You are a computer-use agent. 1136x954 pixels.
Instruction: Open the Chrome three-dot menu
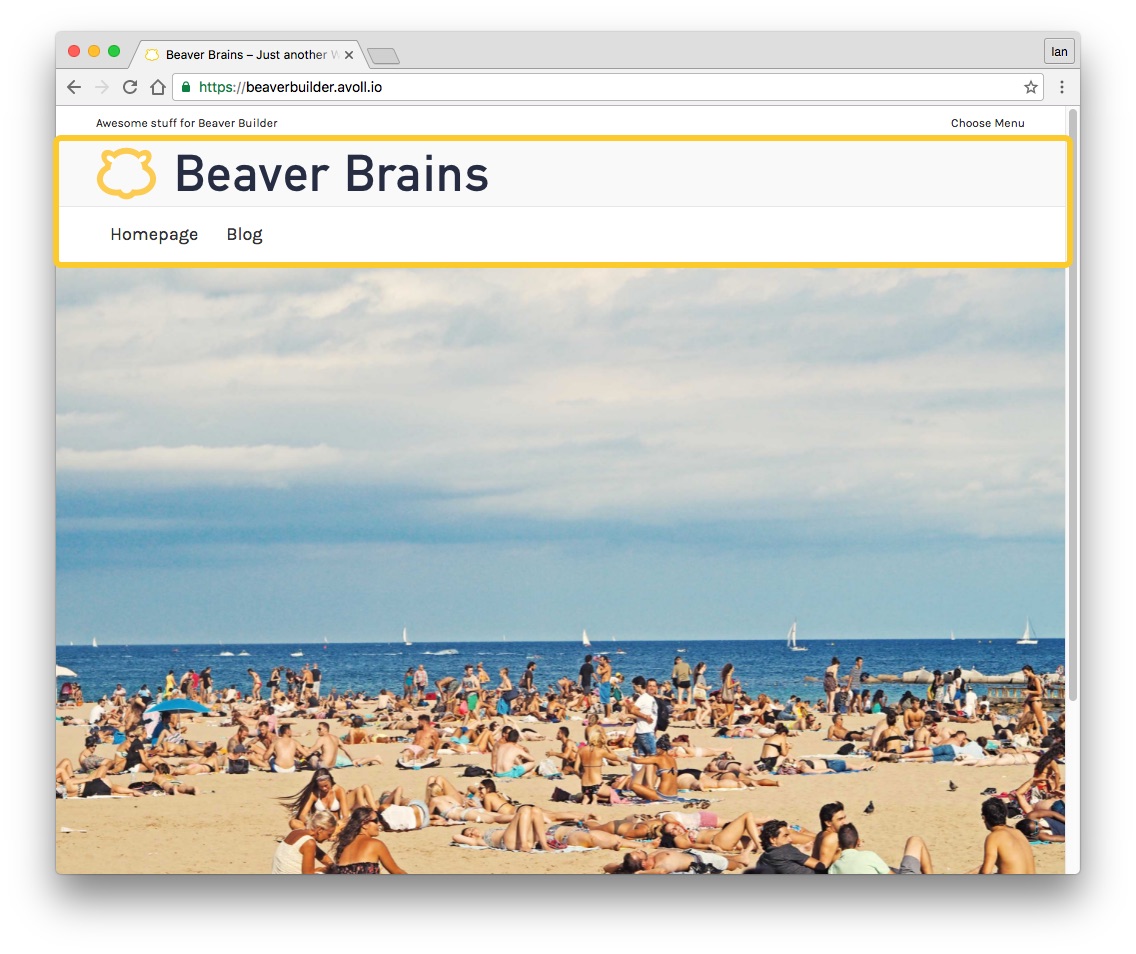pyautogui.click(x=1062, y=87)
